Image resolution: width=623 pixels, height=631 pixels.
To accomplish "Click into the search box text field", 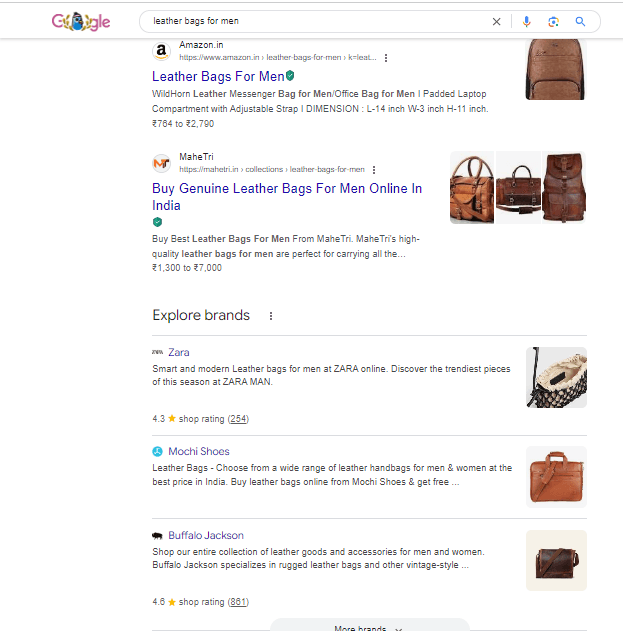I will (318, 21).
